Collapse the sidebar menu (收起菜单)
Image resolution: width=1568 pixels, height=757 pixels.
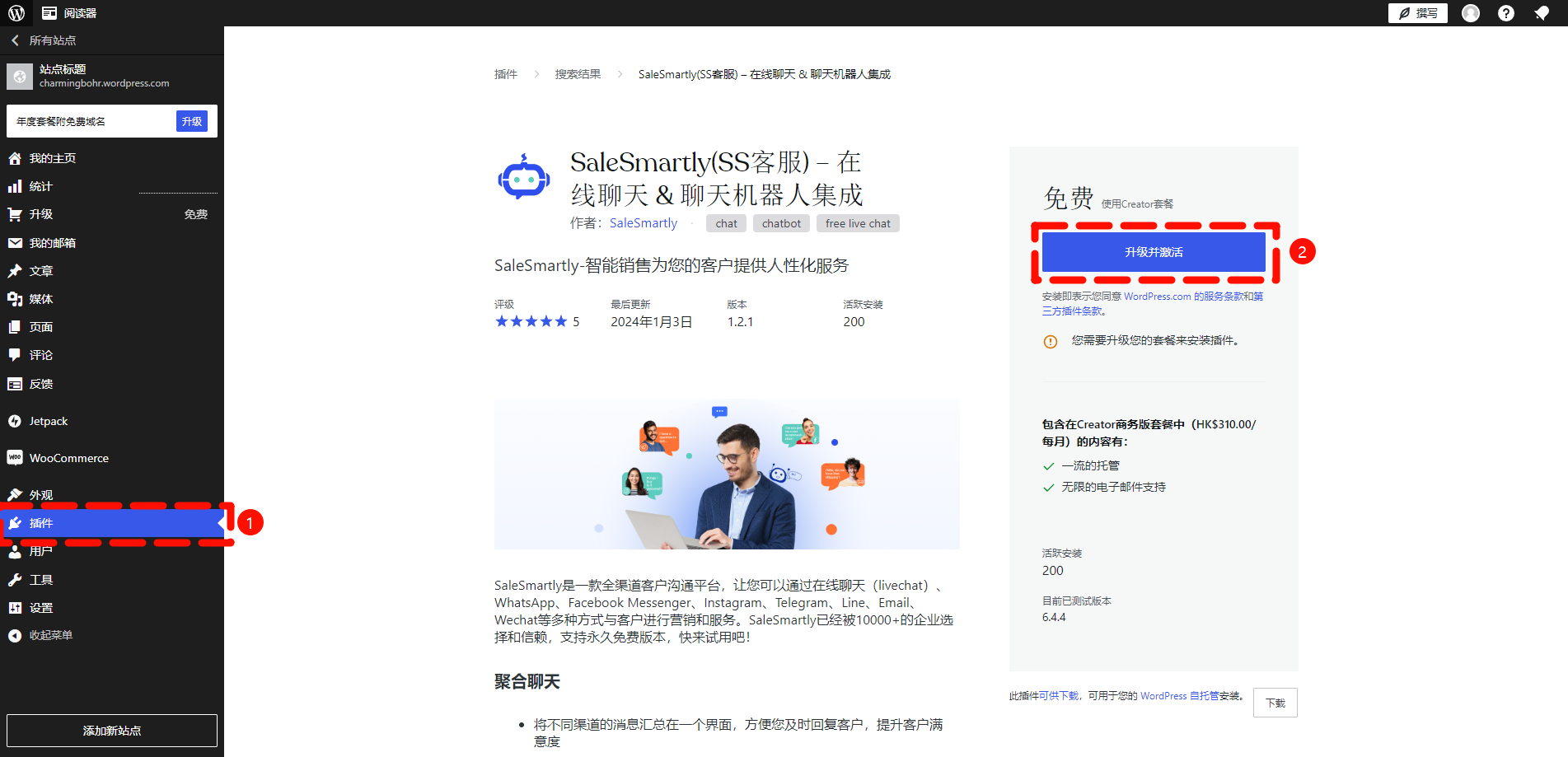point(50,635)
